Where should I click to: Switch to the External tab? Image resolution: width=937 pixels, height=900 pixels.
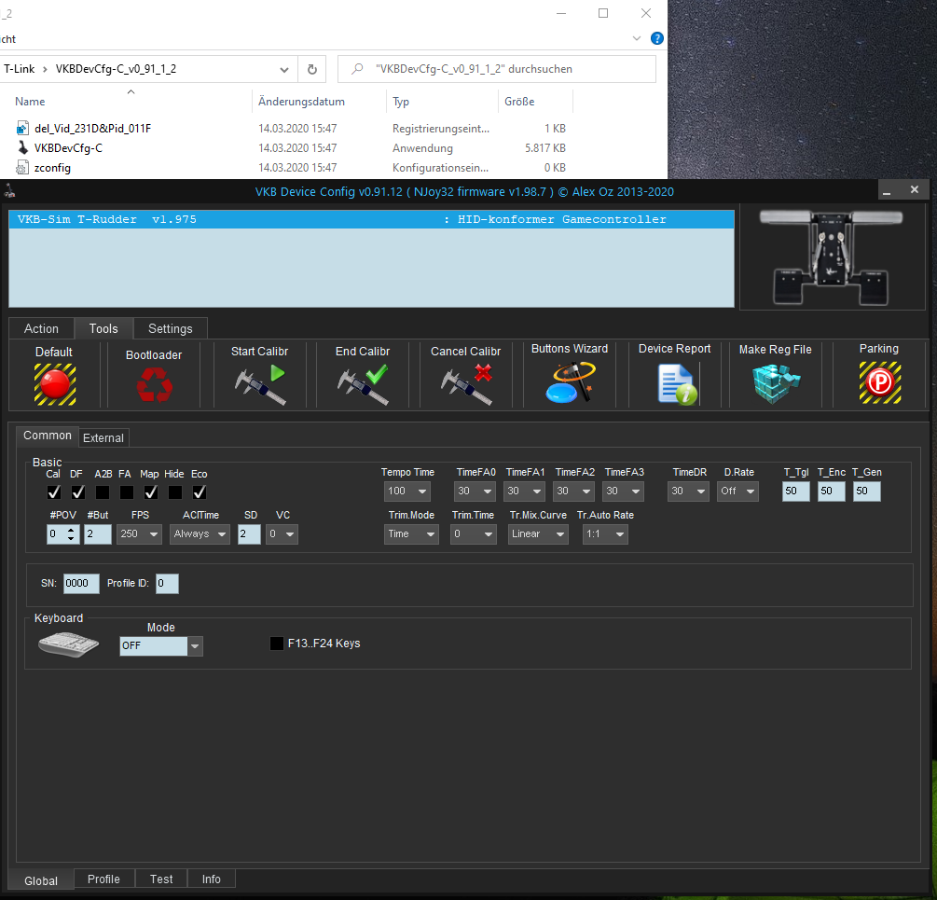tap(103, 438)
